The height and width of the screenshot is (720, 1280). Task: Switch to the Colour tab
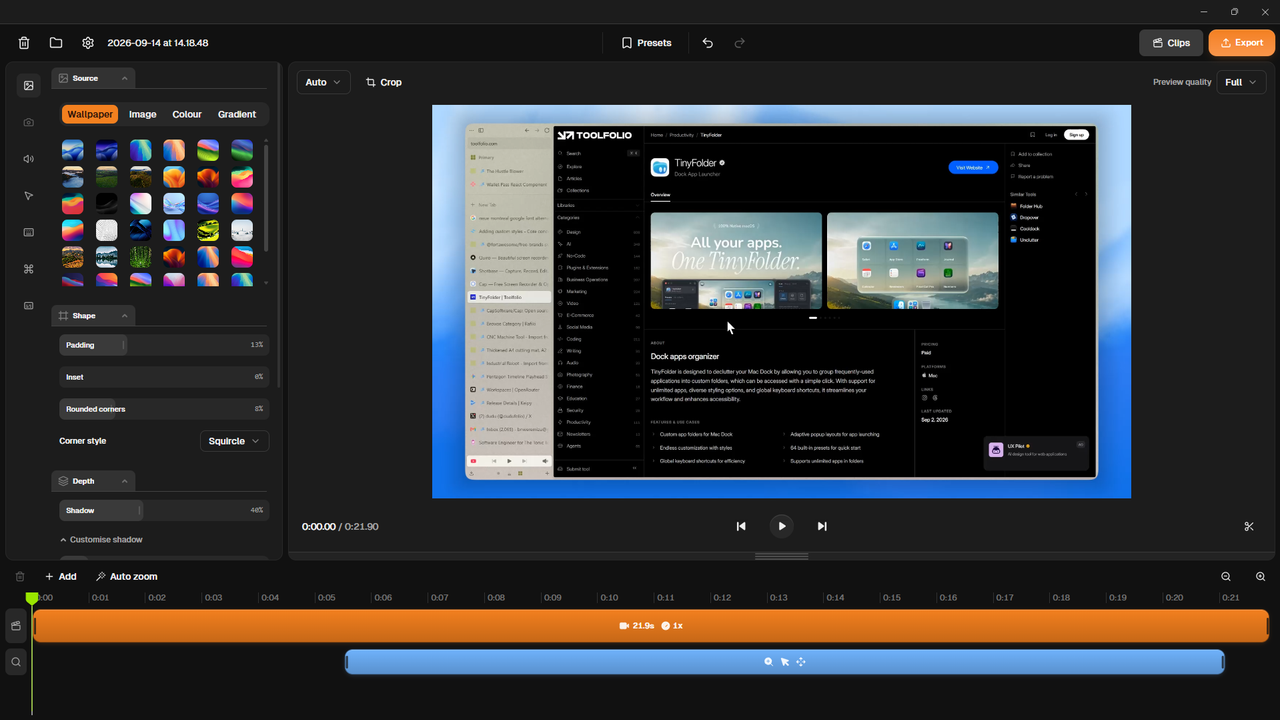tap(187, 114)
